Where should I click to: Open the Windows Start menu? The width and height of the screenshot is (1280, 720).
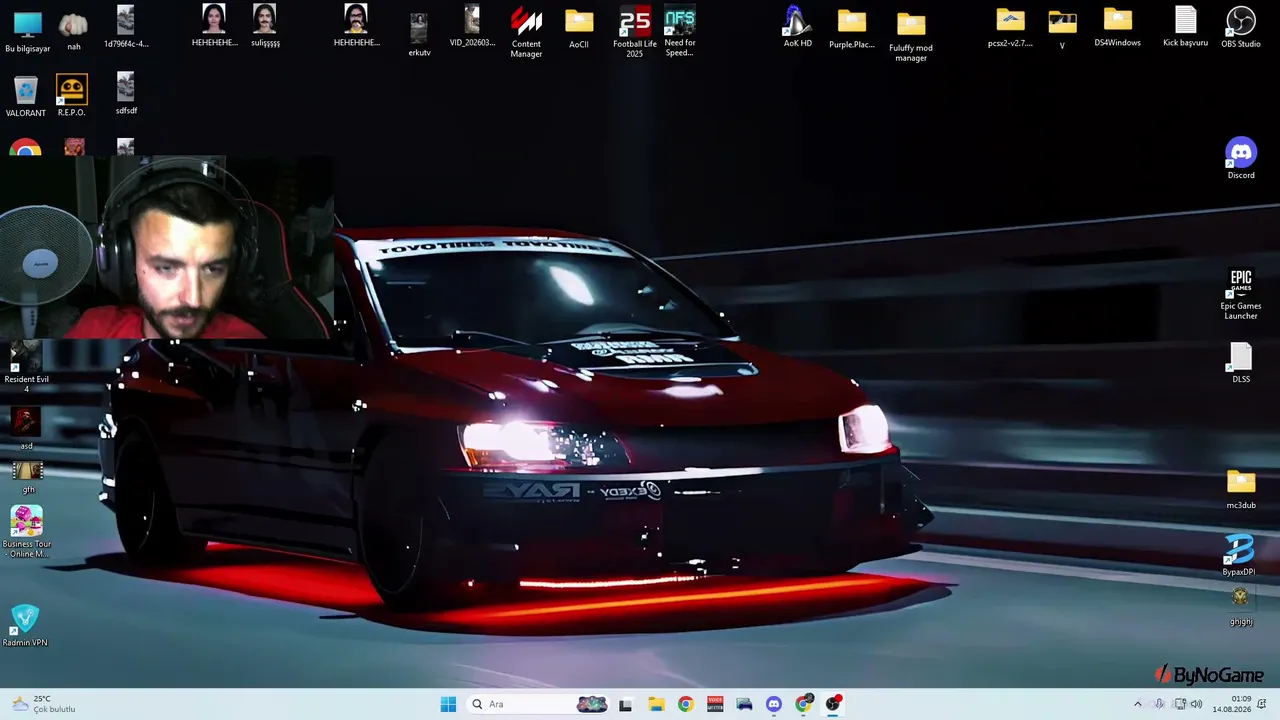point(448,704)
